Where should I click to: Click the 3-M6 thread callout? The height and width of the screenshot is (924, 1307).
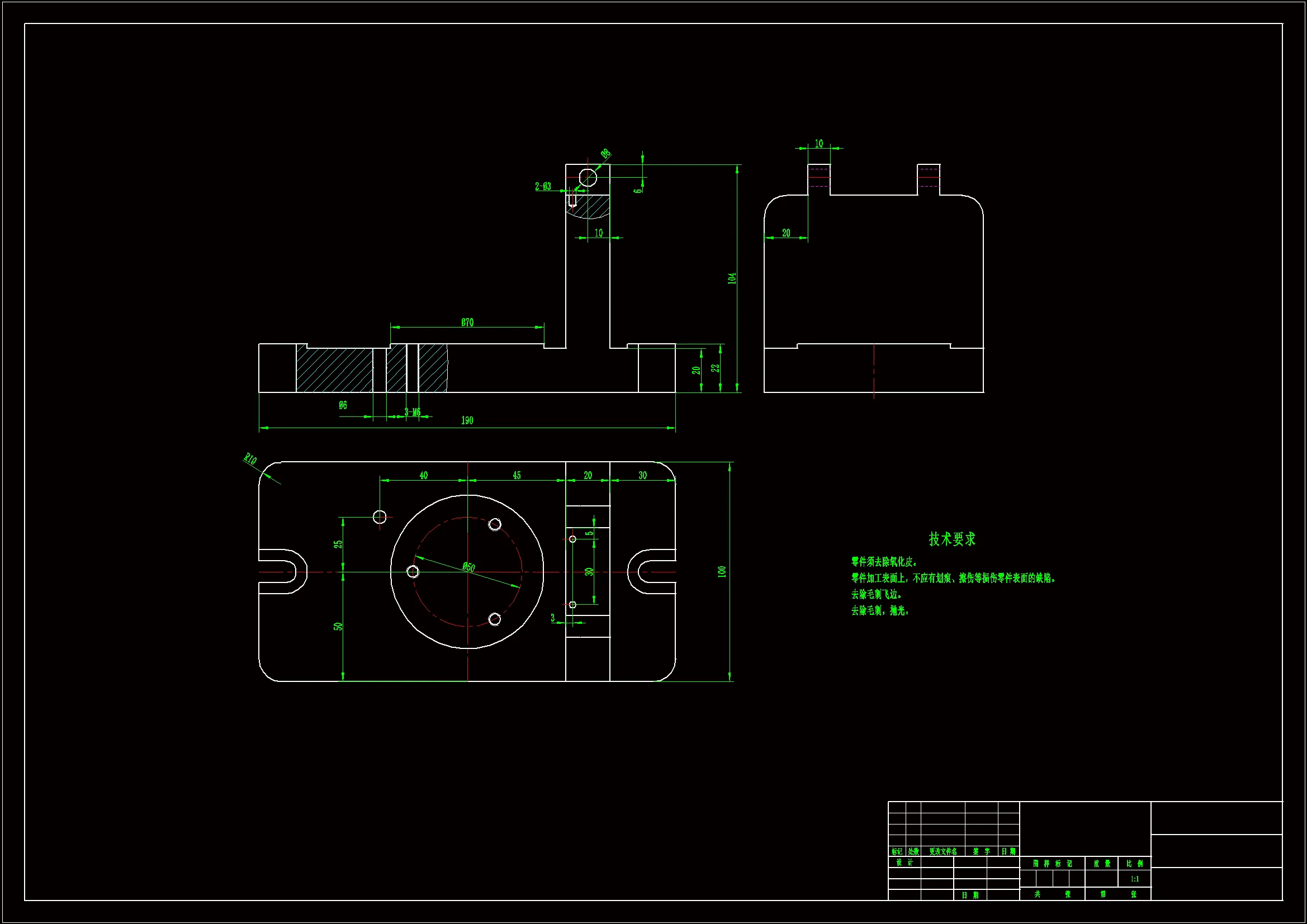(x=413, y=411)
